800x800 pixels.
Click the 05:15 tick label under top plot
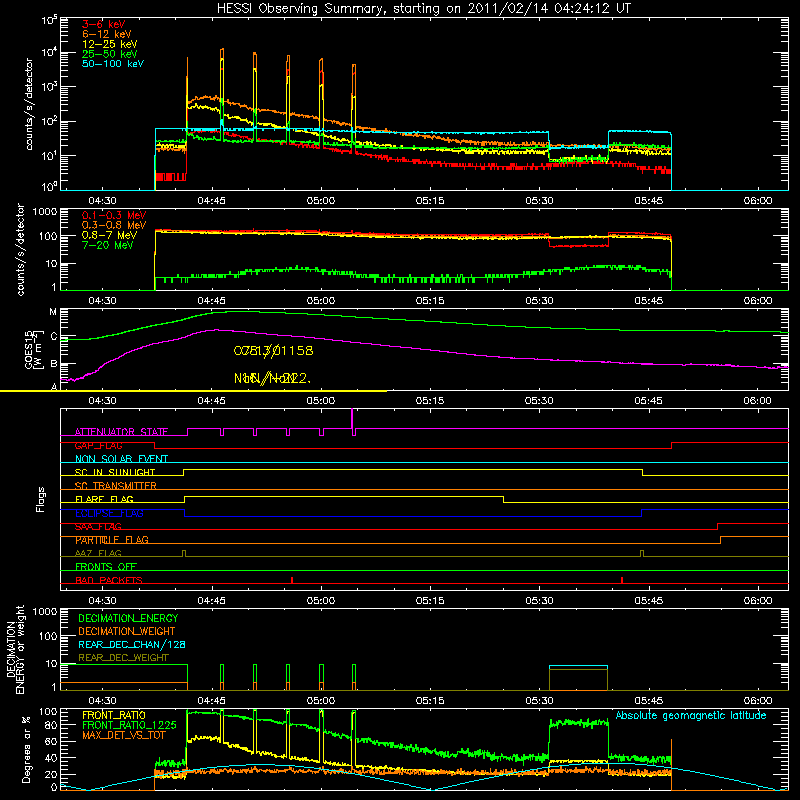pos(430,201)
